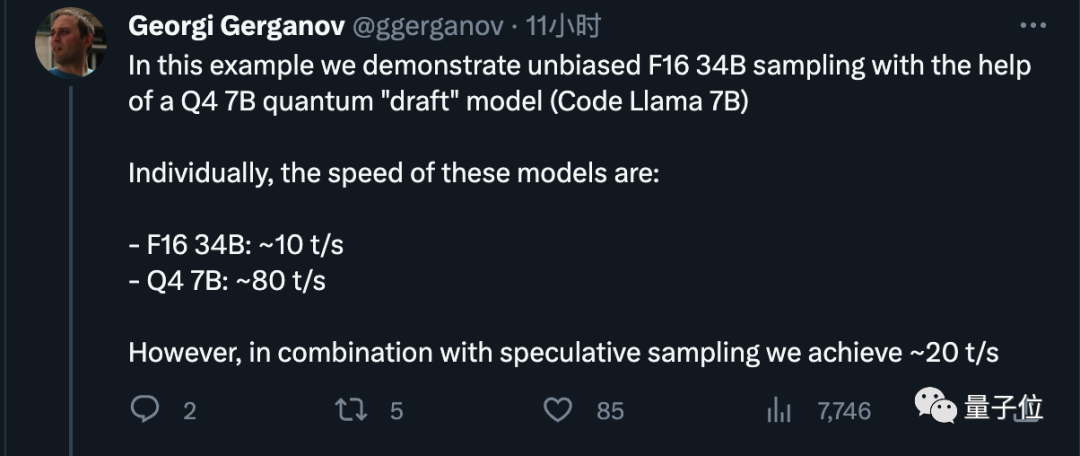This screenshot has height=456, width=1080.
Task: Retweet this speculative sampling post
Action: [349, 410]
